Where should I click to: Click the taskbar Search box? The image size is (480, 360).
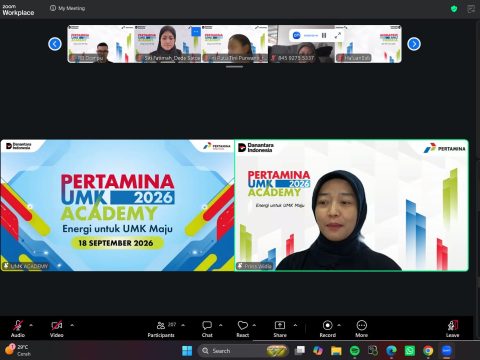[x=243, y=351]
